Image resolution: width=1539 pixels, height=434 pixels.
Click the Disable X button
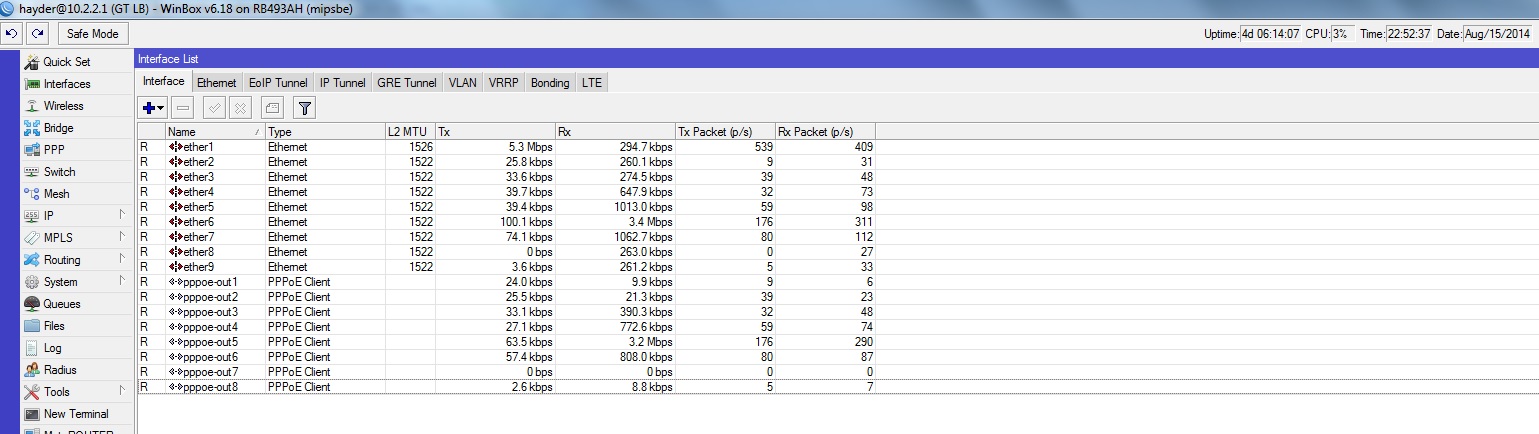[240, 107]
